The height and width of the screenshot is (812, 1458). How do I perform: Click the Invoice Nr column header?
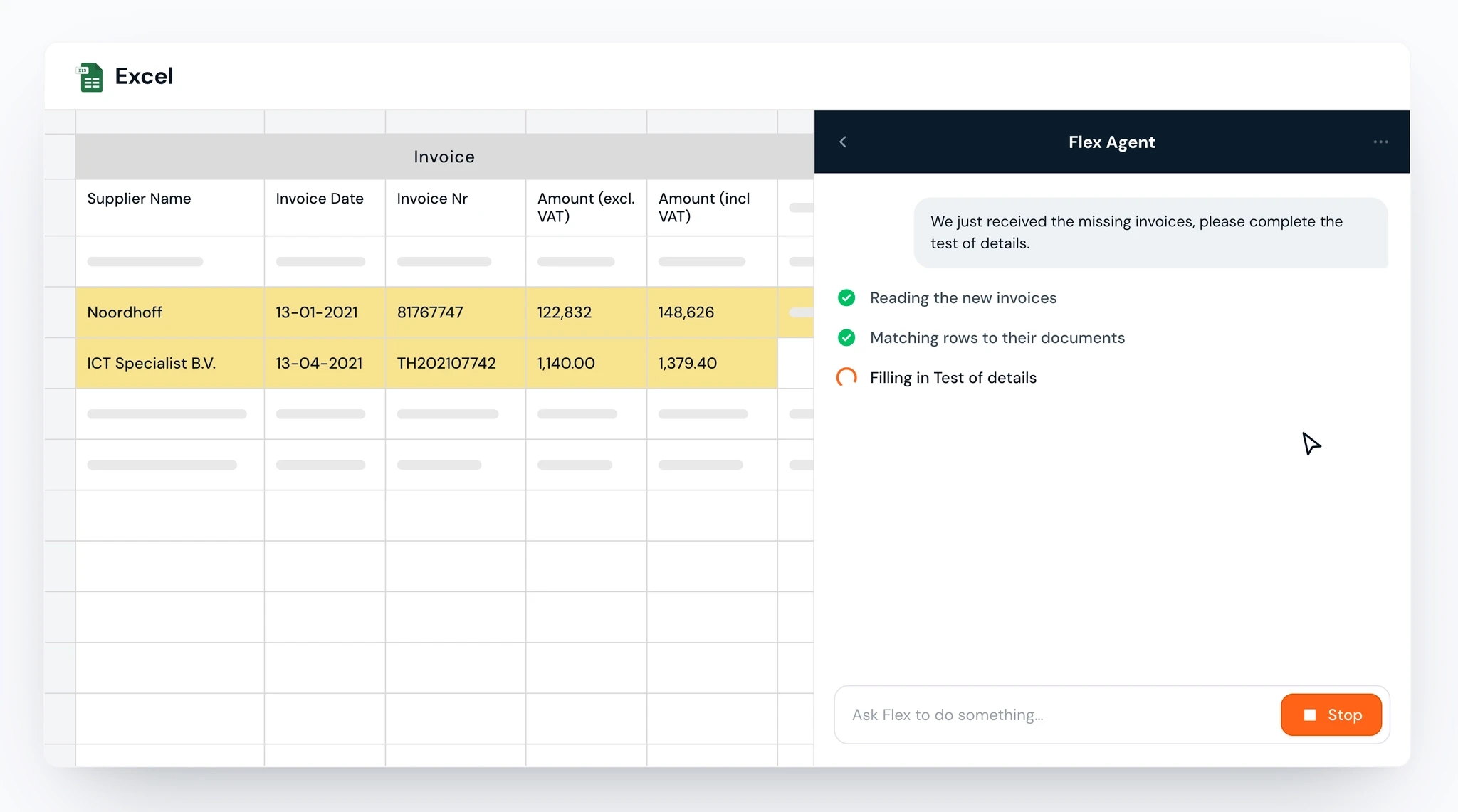click(456, 207)
